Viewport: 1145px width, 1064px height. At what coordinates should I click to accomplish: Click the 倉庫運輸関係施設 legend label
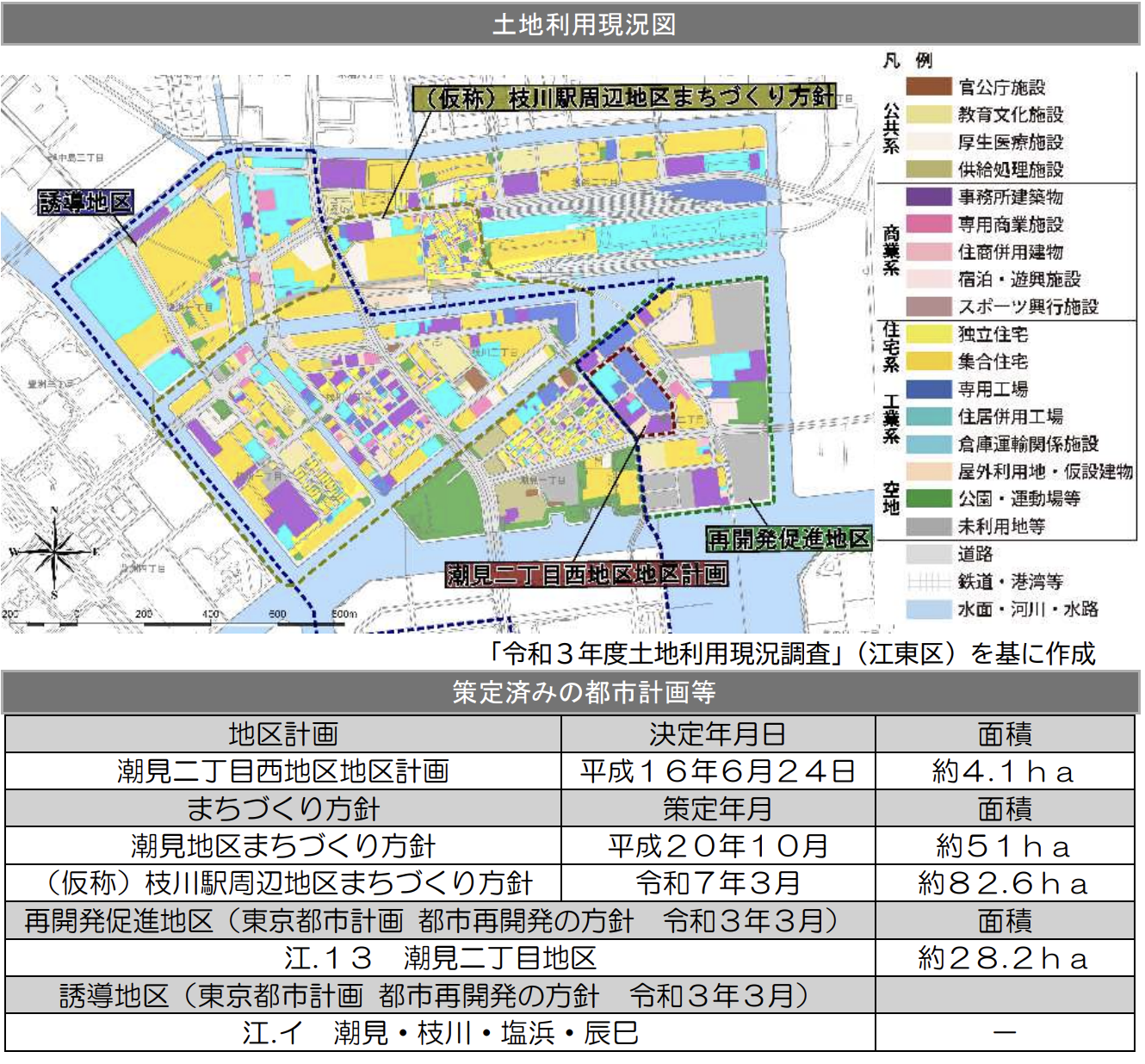tap(1028, 444)
